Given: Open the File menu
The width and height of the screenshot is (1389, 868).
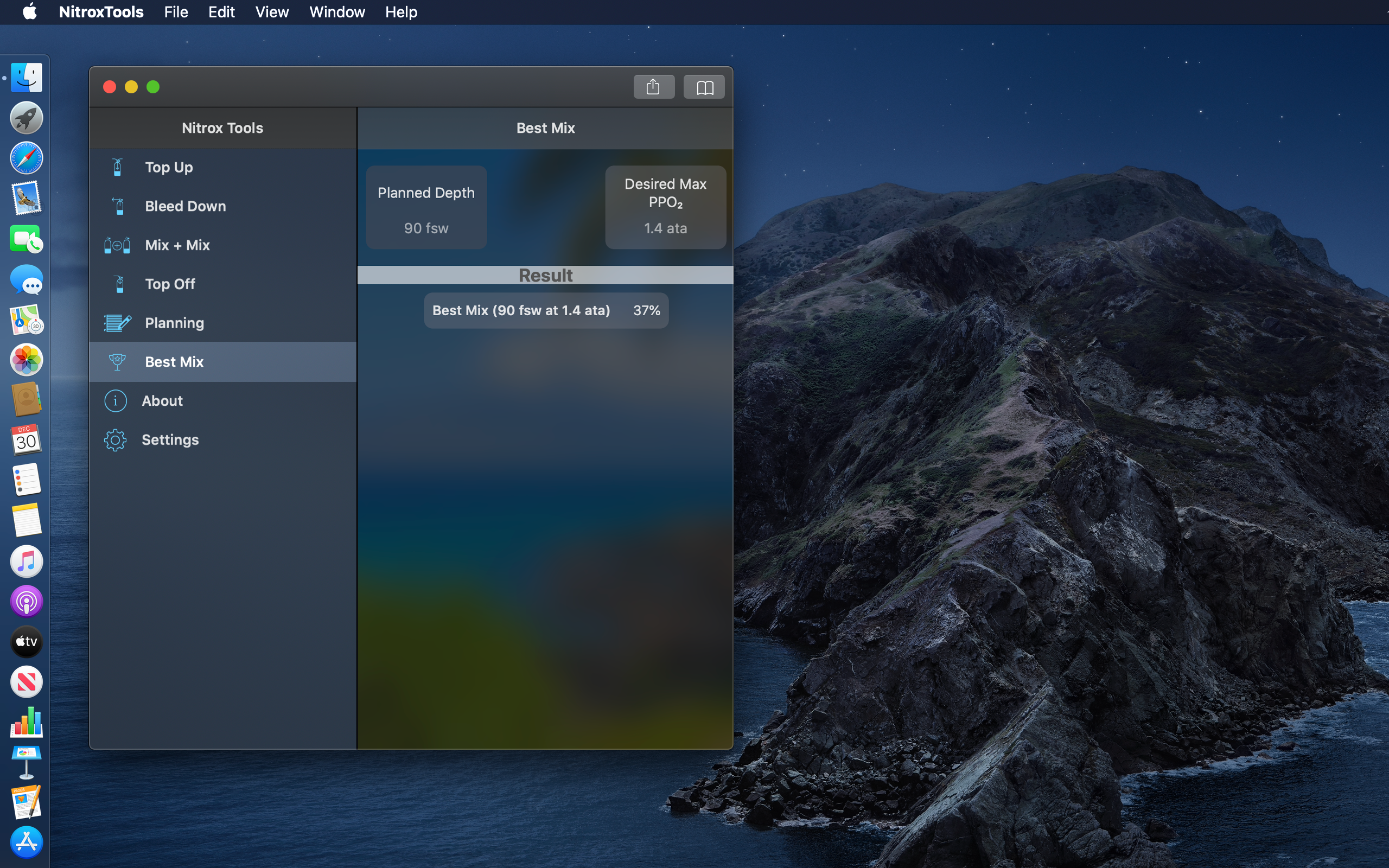Looking at the screenshot, I should (x=176, y=11).
